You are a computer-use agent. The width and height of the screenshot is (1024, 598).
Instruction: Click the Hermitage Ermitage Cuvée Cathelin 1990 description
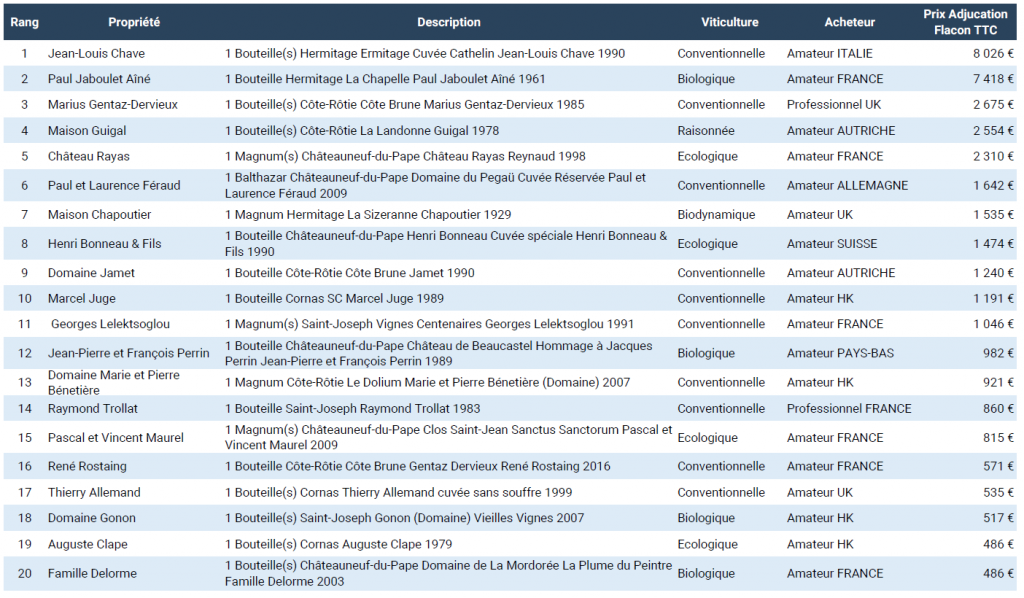[x=425, y=54]
